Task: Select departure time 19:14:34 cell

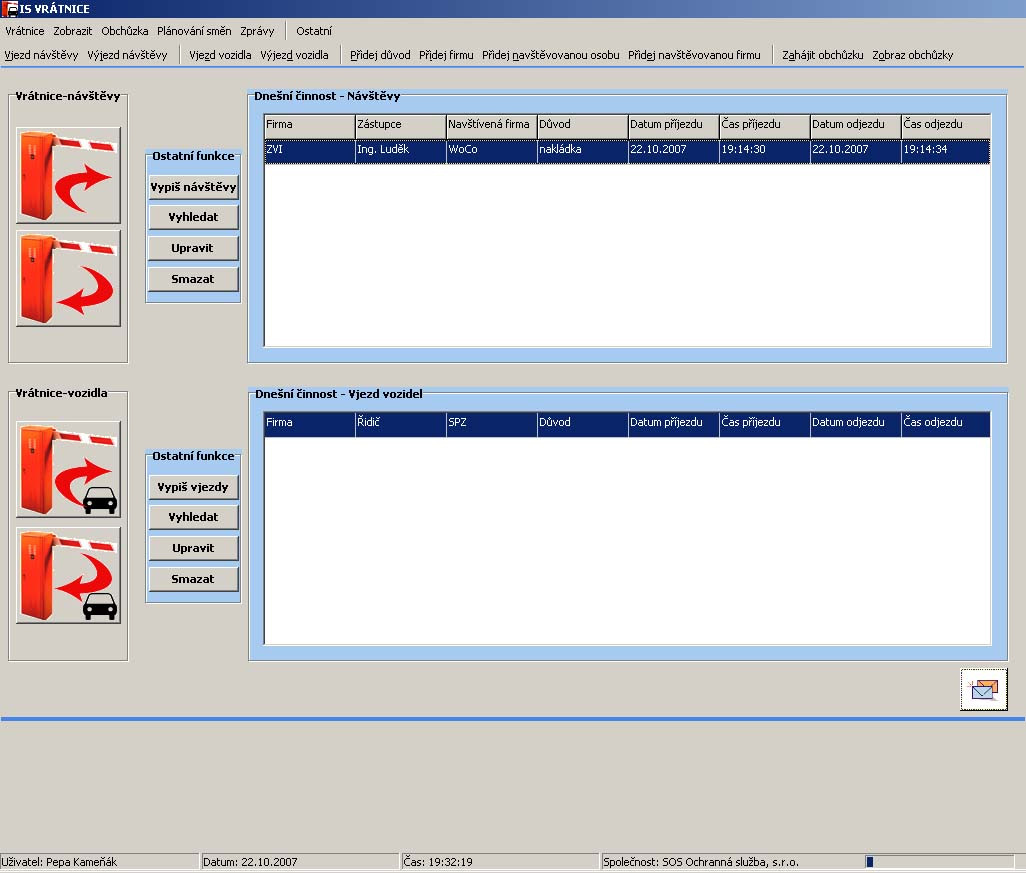Action: 946,151
